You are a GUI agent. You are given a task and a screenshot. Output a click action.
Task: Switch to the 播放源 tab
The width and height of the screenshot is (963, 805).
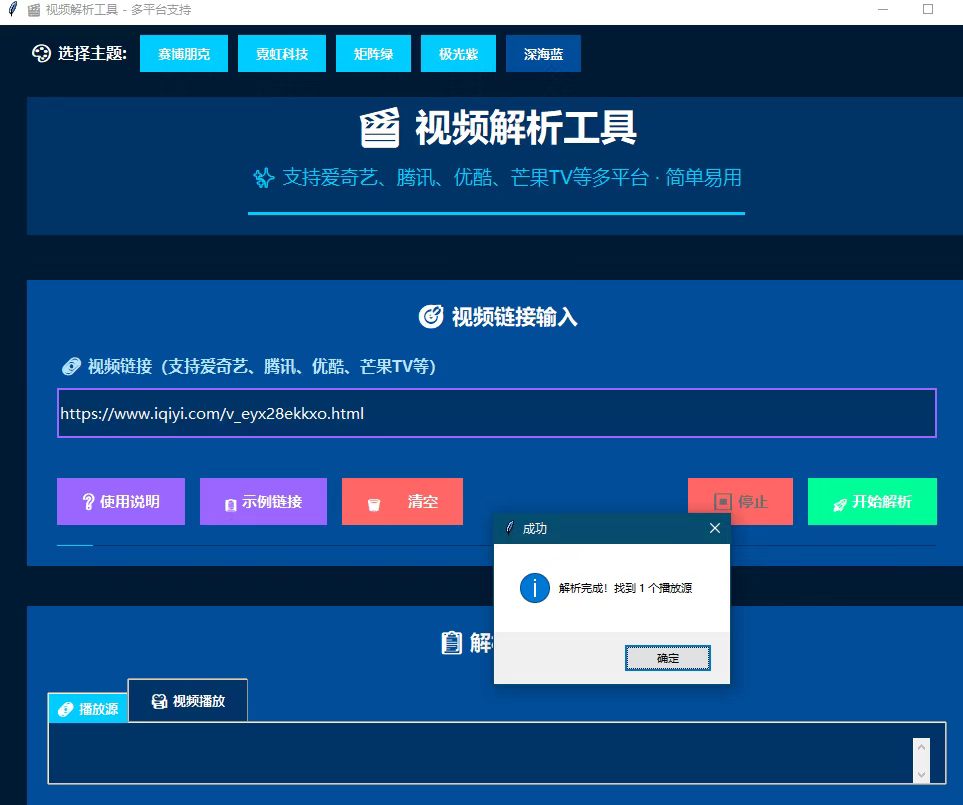pos(88,709)
